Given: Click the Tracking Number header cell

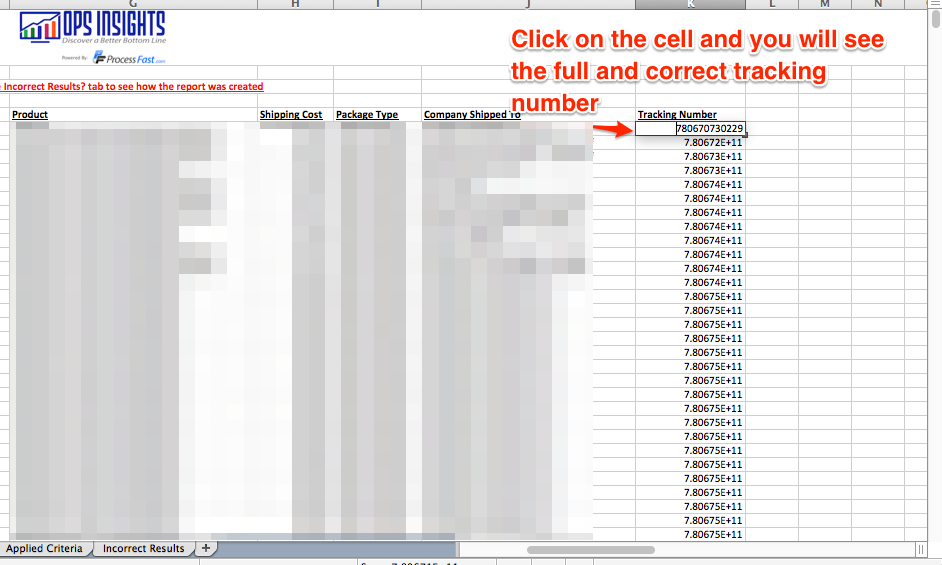Looking at the screenshot, I should (x=677, y=115).
